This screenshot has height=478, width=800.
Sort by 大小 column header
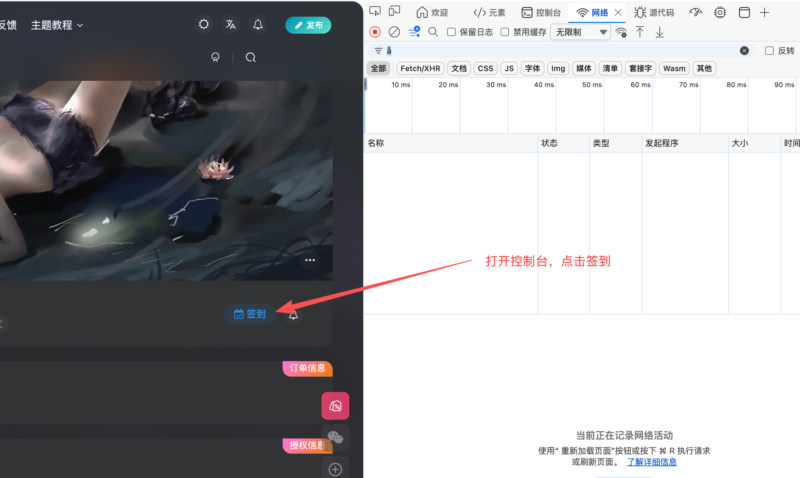[754, 143]
